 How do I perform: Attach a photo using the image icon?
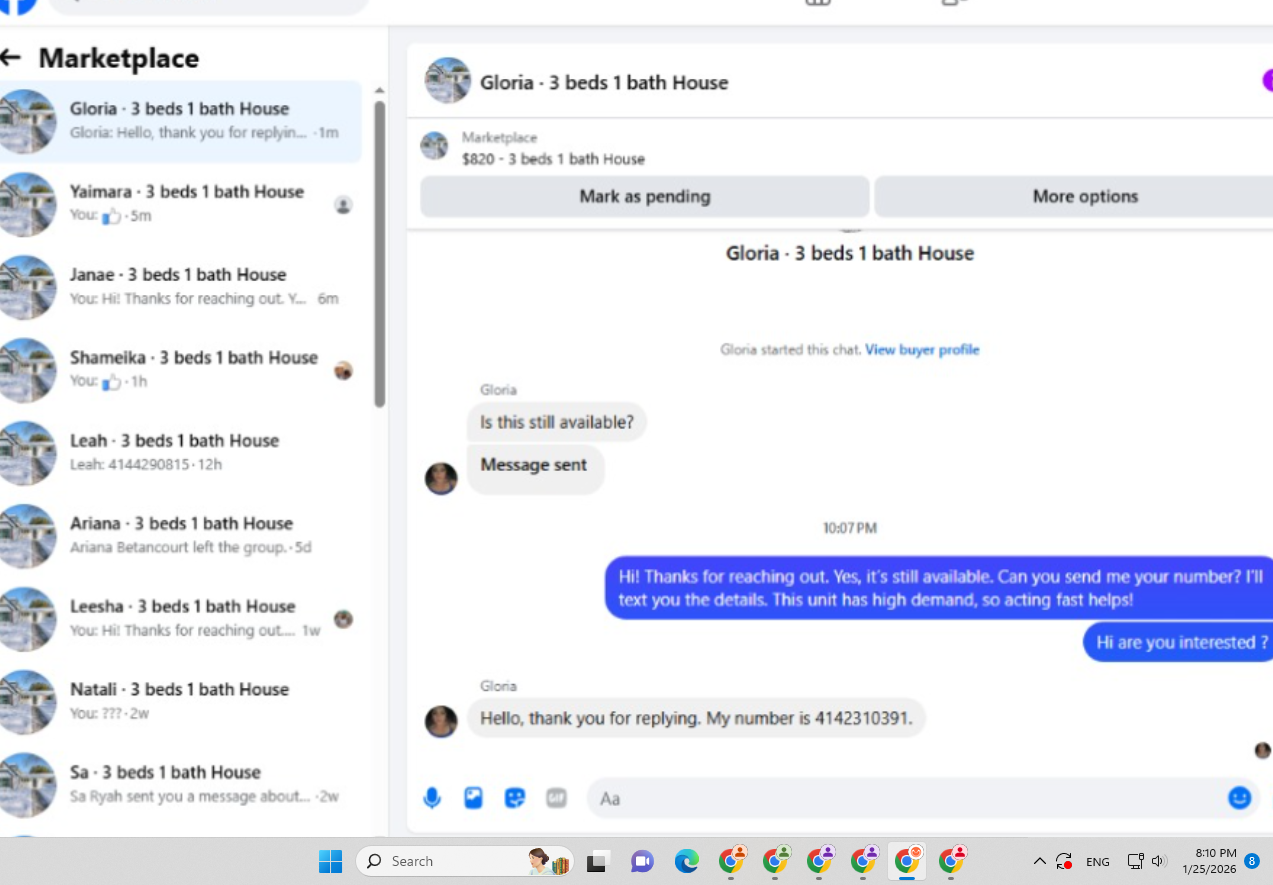(473, 798)
